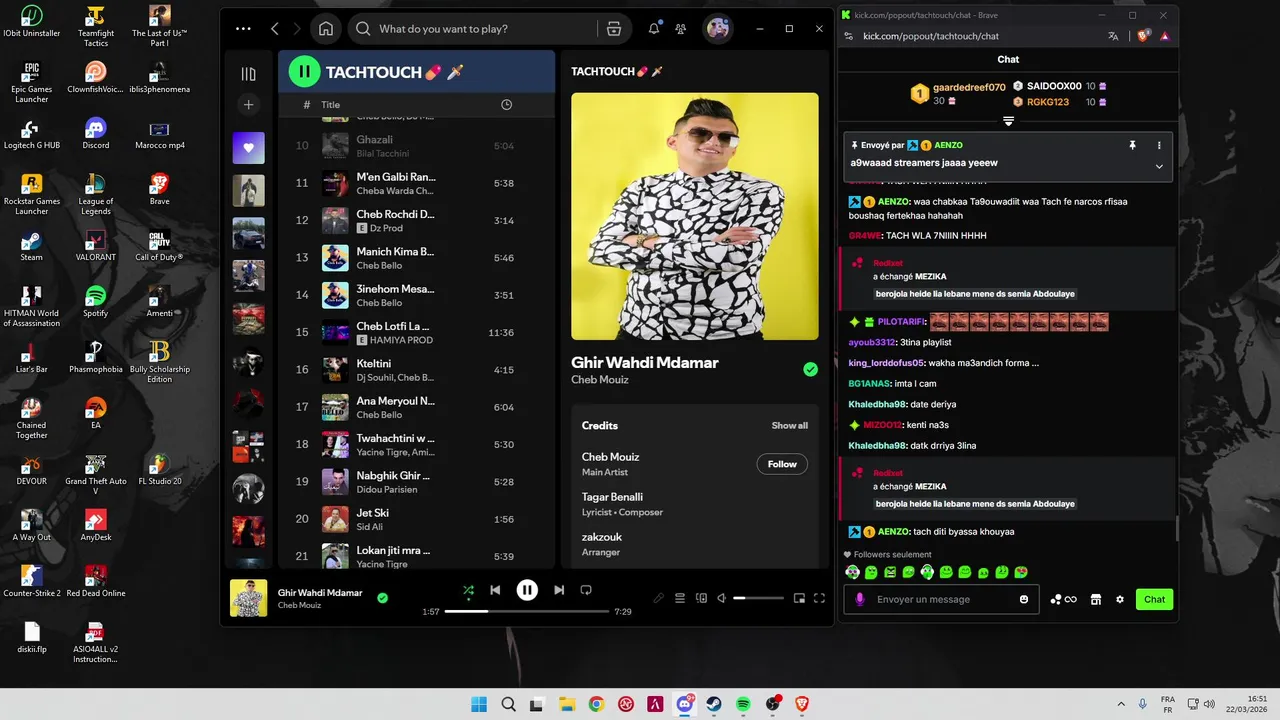Screen dimensions: 1280x720
Task: Open Brave Shields lion icon
Action: [x=1144, y=36]
